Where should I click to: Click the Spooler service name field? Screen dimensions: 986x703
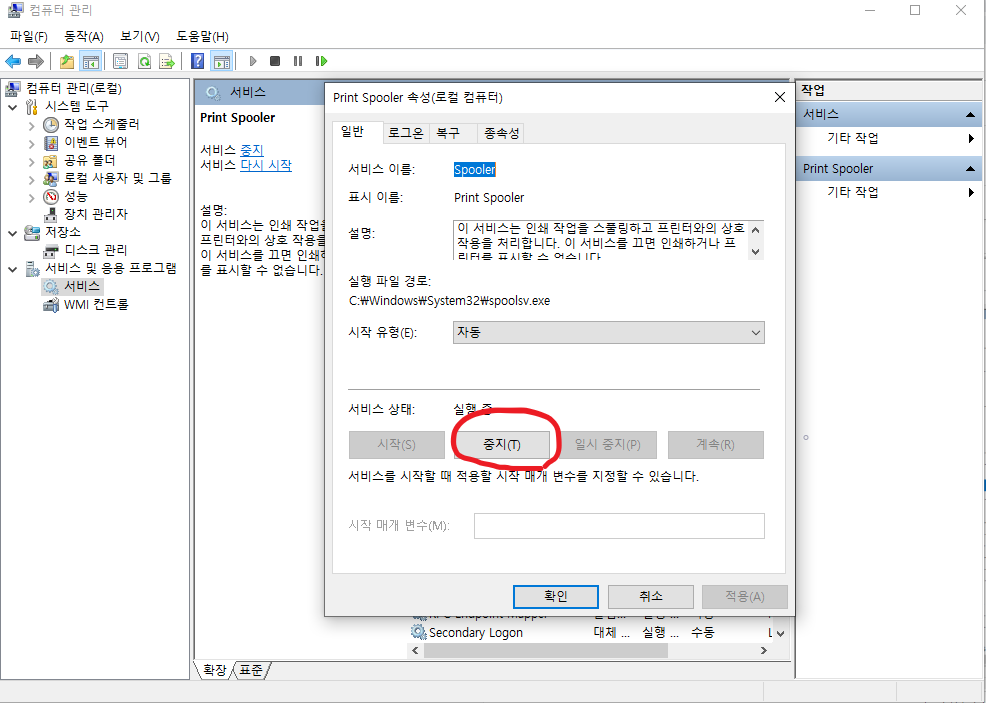(x=475, y=170)
